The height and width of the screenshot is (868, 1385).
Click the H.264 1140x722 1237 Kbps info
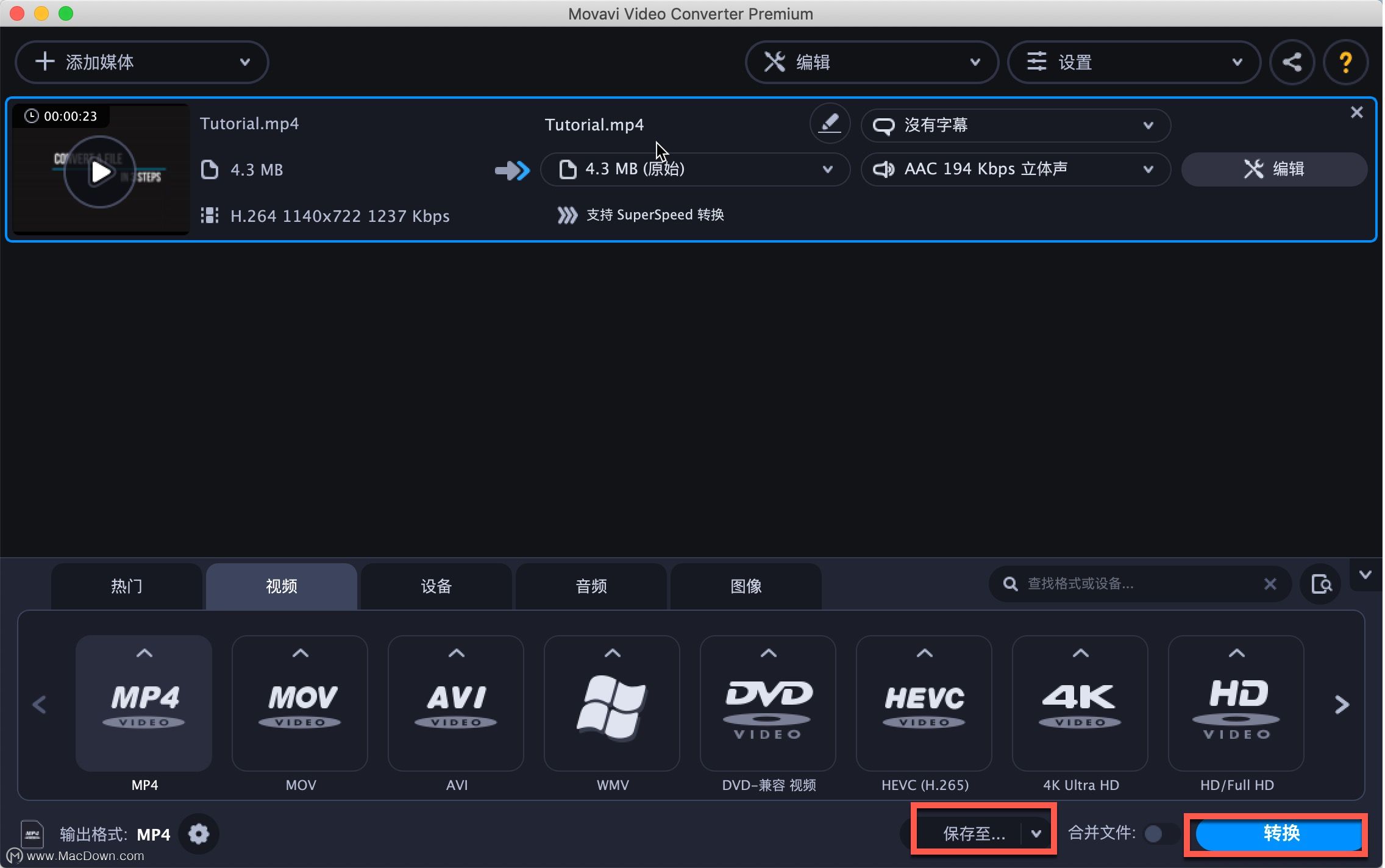(340, 216)
